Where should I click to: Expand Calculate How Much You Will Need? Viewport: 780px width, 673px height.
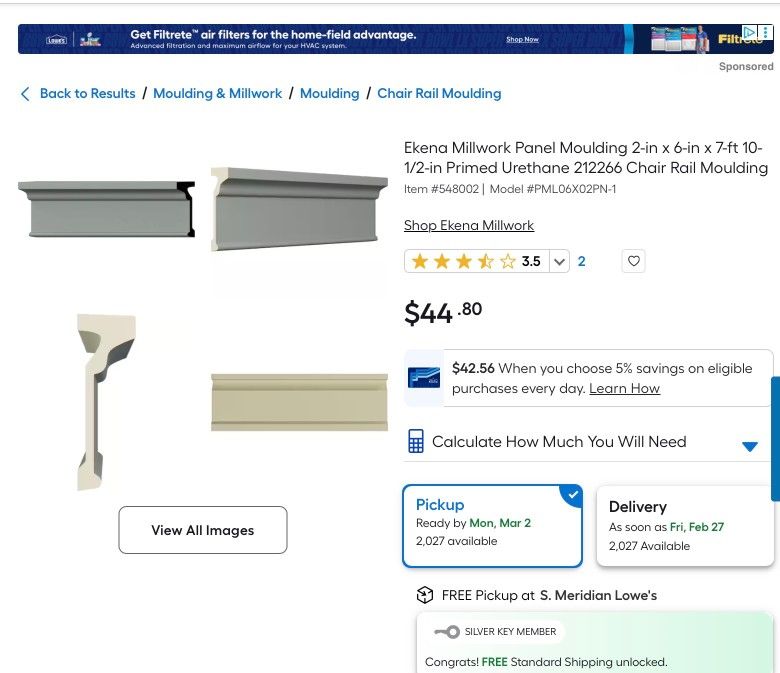pos(750,446)
